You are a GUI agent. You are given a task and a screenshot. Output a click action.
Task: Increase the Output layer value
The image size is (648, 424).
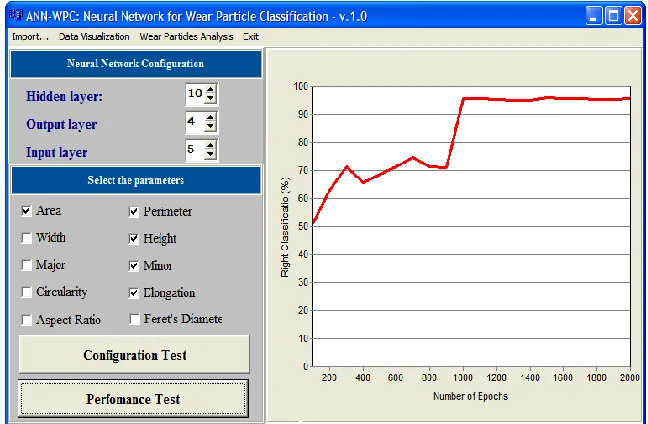pyautogui.click(x=210, y=117)
